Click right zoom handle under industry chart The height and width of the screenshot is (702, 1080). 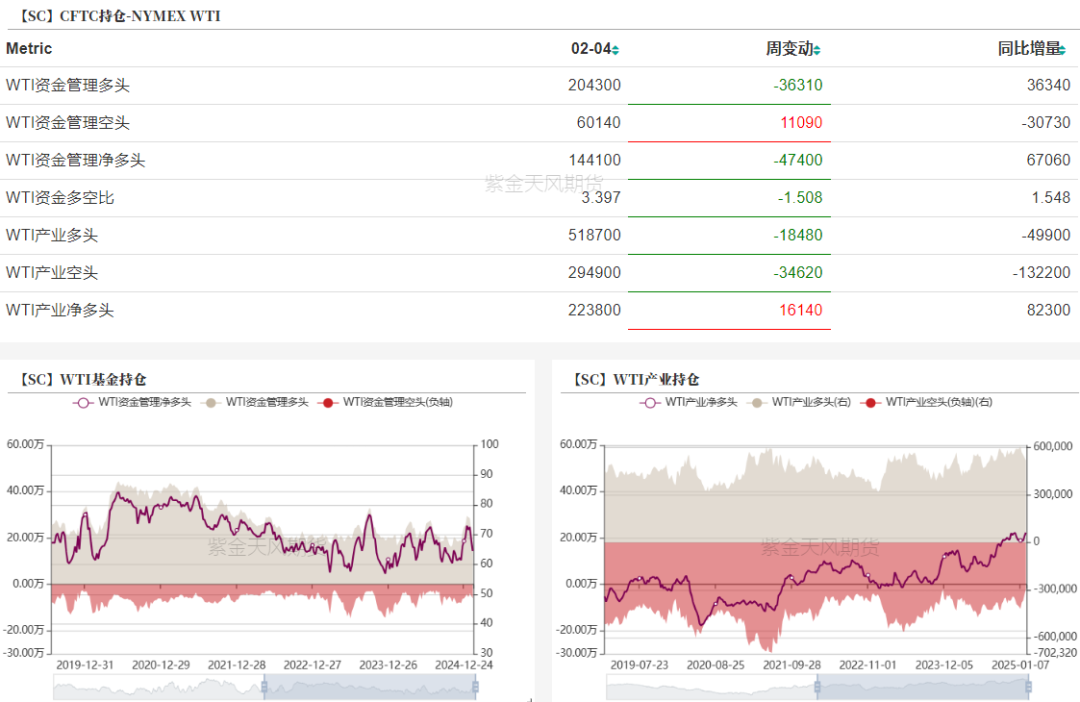coord(1028,687)
